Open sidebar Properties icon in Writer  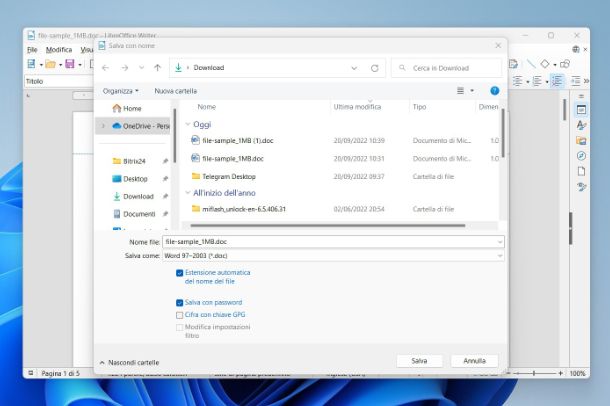[x=582, y=110]
